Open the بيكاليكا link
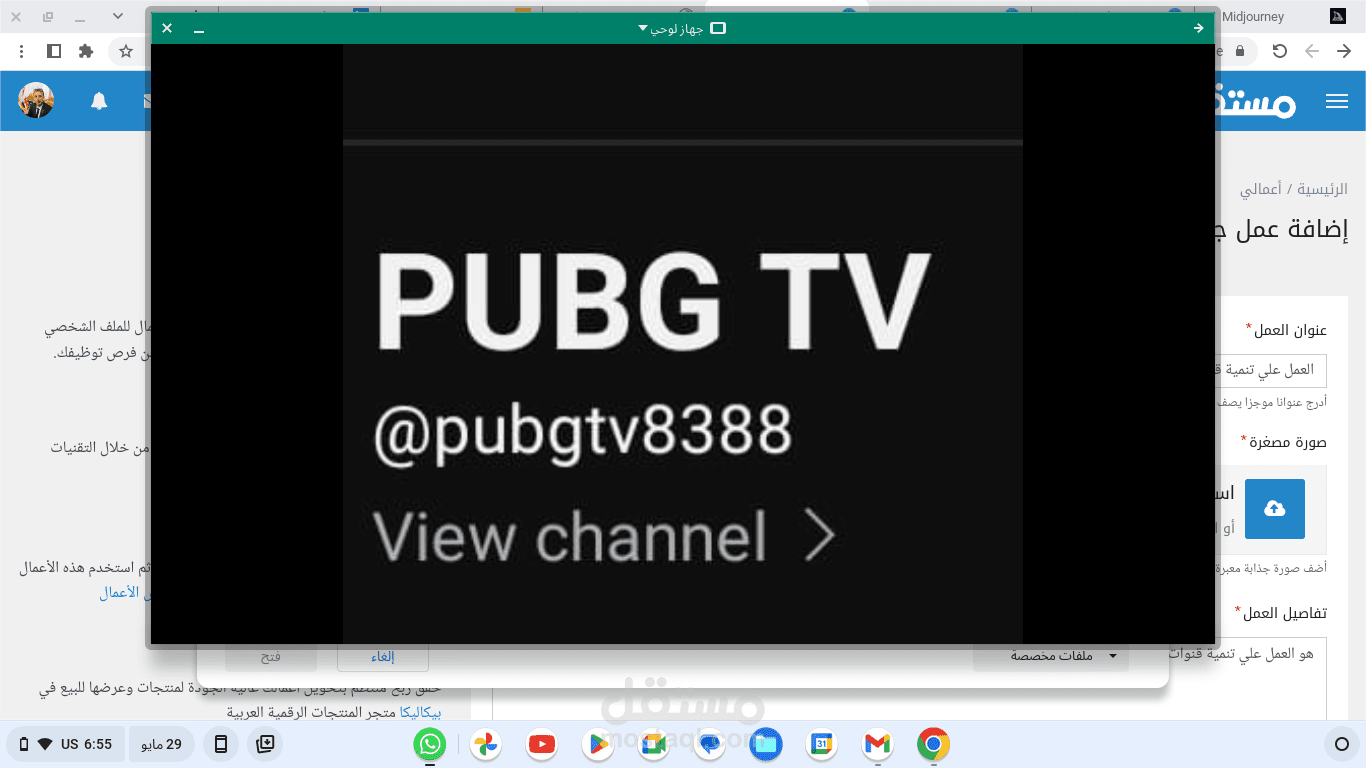 coord(421,713)
